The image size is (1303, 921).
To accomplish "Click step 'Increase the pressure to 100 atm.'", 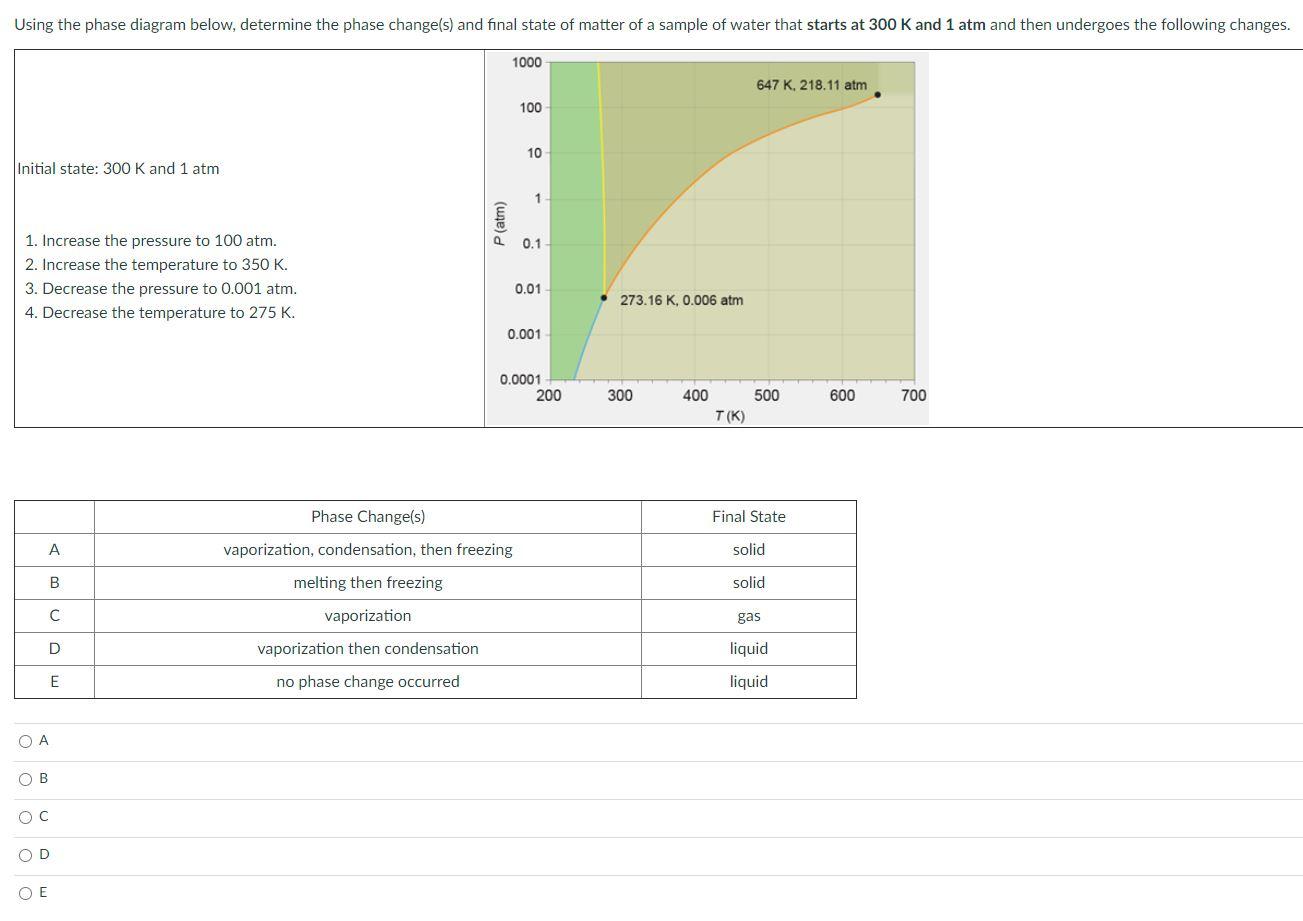I will tap(159, 241).
